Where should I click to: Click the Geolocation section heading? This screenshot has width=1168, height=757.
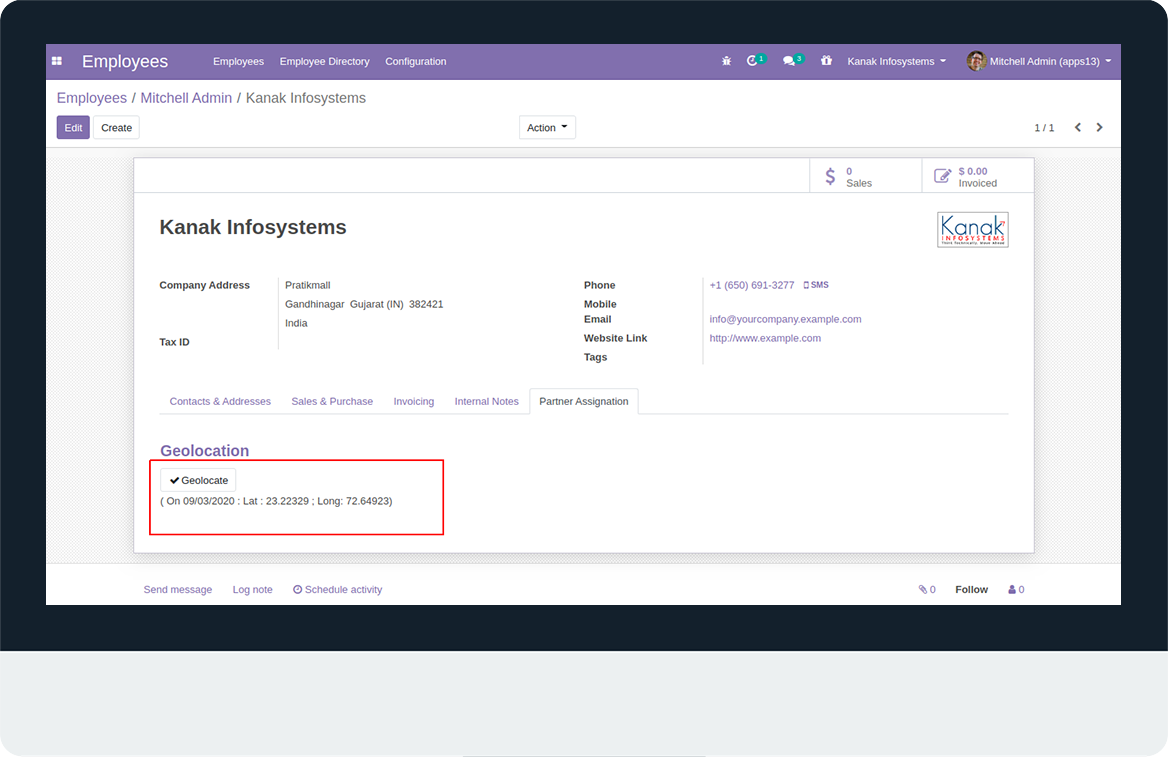tap(205, 451)
